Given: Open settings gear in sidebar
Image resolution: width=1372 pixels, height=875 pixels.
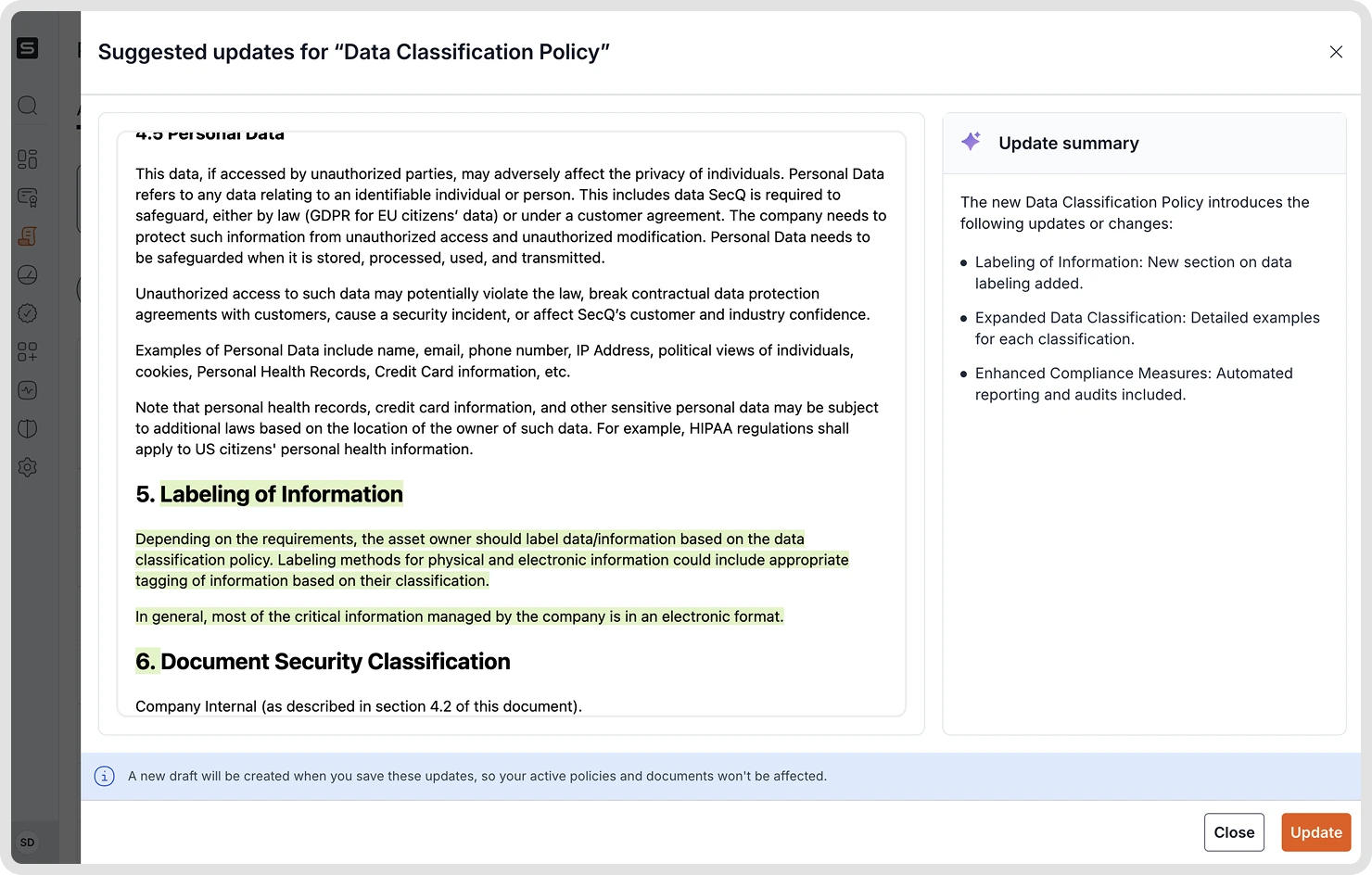Looking at the screenshot, I should pyautogui.click(x=28, y=467).
